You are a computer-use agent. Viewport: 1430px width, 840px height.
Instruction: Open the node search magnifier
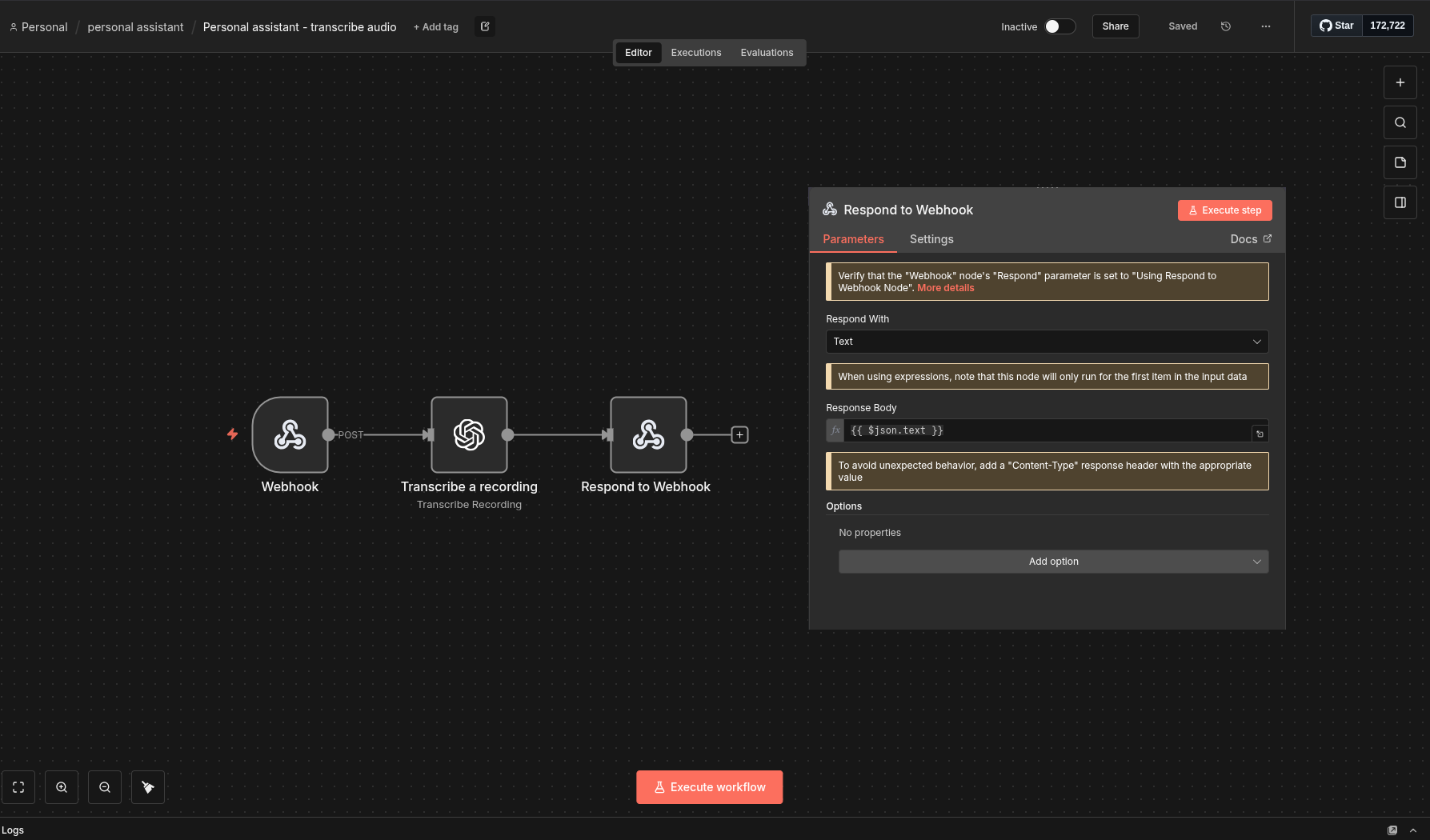(1400, 122)
